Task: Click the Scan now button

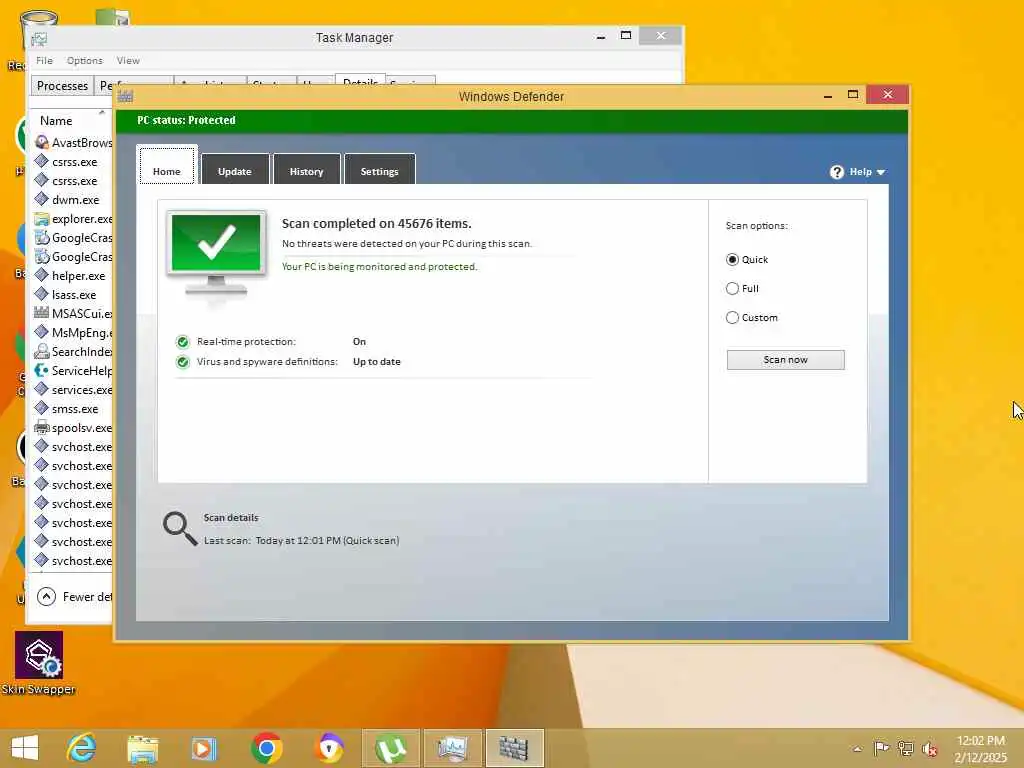Action: click(x=785, y=360)
